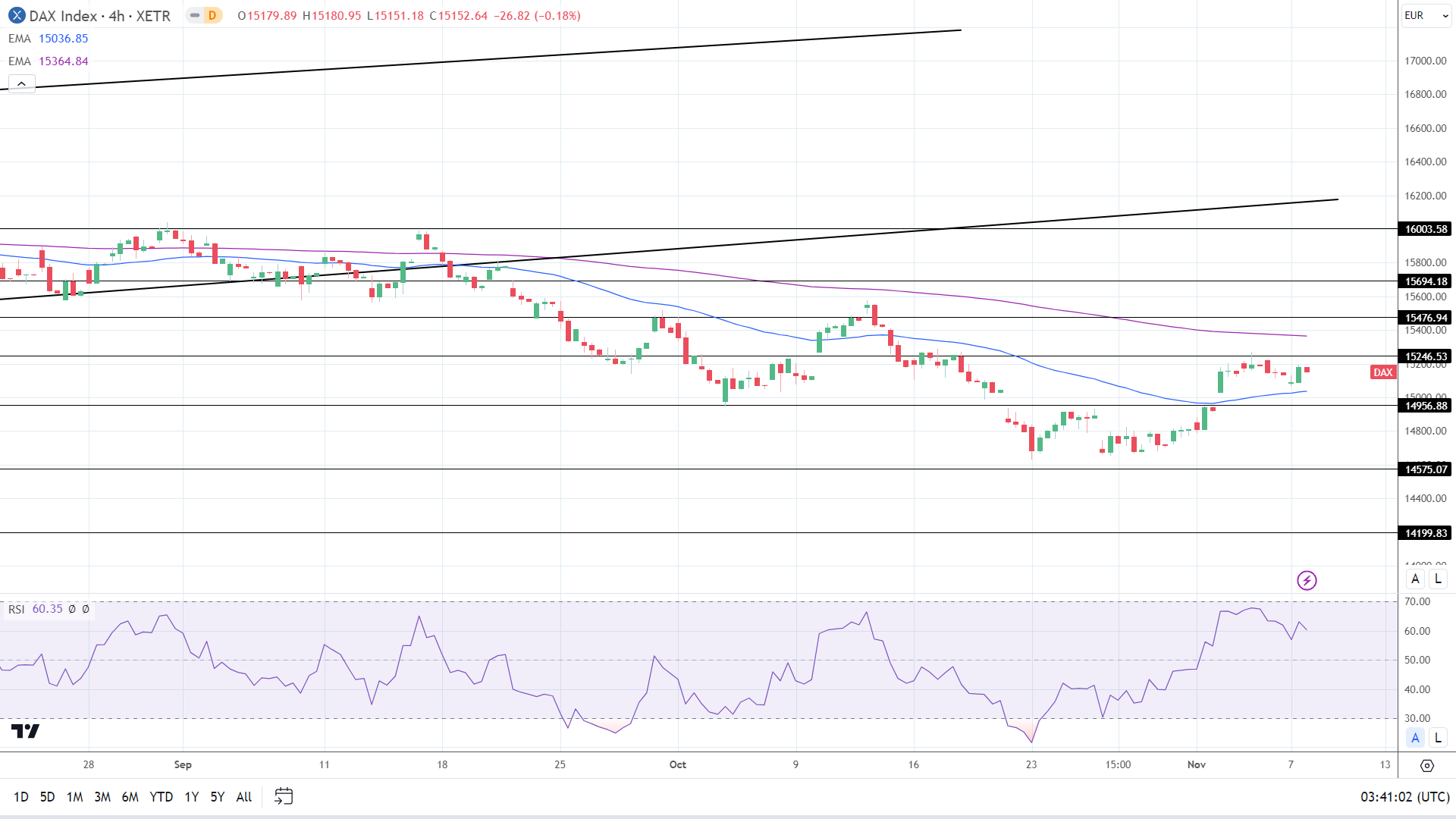Click the Oct date label on time axis
This screenshot has width=1456, height=819.
[678, 764]
